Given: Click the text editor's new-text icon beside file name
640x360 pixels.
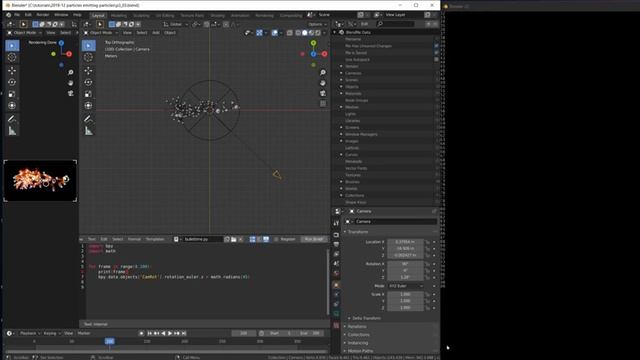Looking at the screenshot, I should coord(227,239).
